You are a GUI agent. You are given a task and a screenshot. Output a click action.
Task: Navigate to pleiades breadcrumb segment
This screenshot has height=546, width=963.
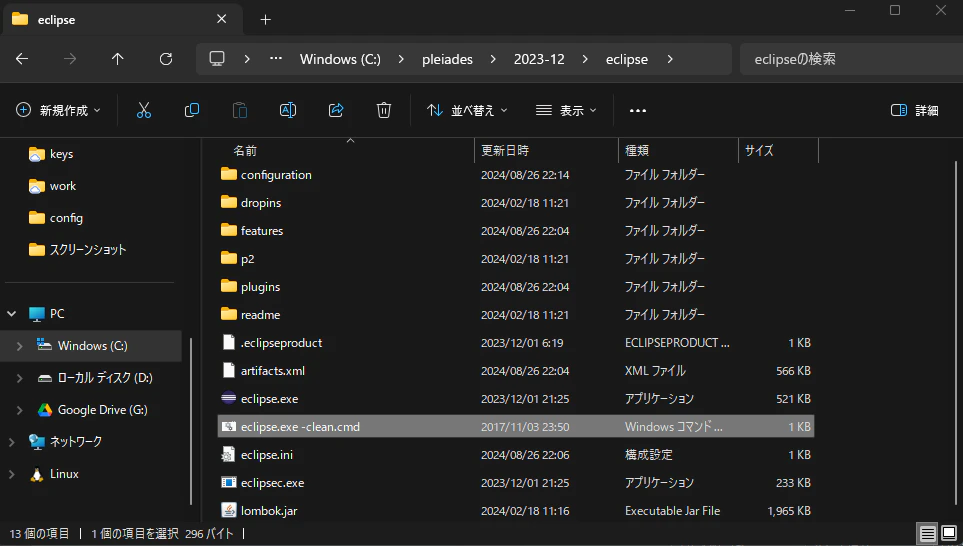coord(447,59)
